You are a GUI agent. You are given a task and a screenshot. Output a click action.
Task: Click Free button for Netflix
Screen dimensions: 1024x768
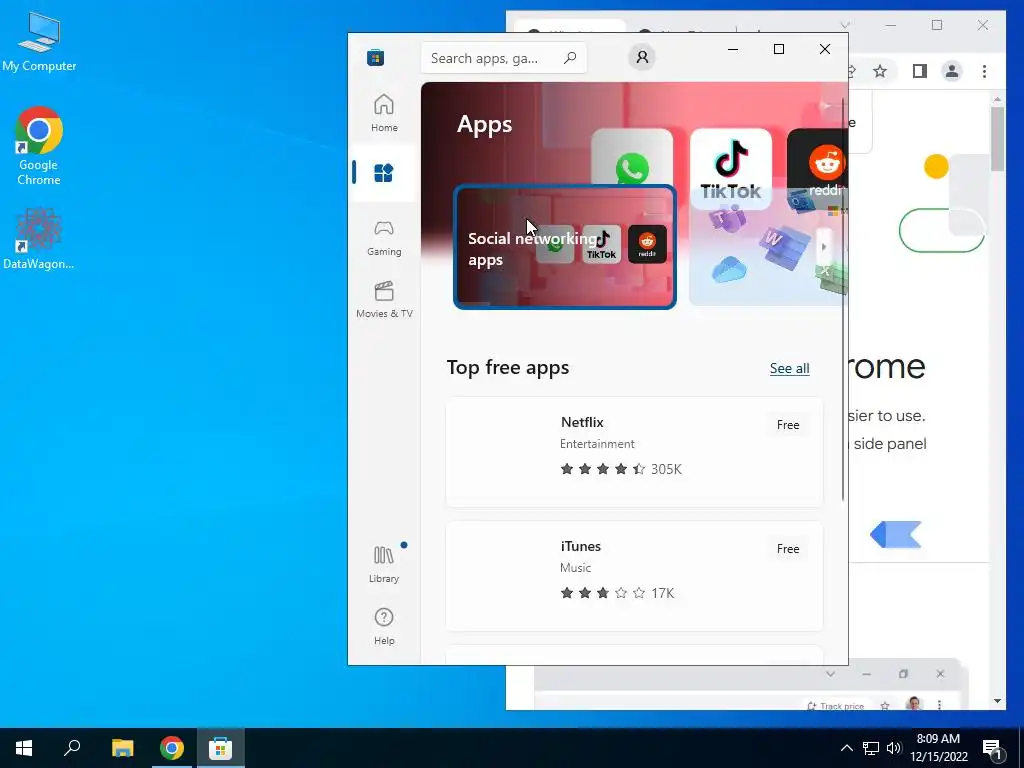coord(788,424)
